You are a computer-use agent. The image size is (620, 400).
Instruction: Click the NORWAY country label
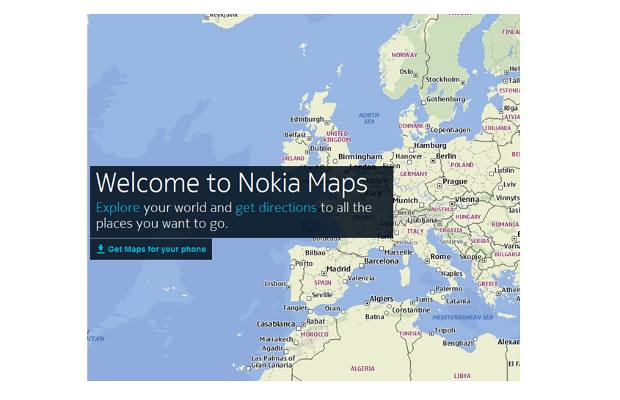pyautogui.click(x=404, y=55)
